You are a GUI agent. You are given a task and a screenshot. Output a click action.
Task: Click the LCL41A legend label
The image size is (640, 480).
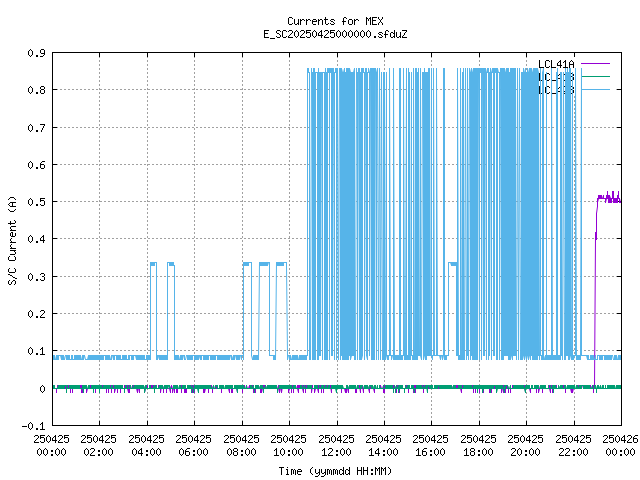coord(557,63)
